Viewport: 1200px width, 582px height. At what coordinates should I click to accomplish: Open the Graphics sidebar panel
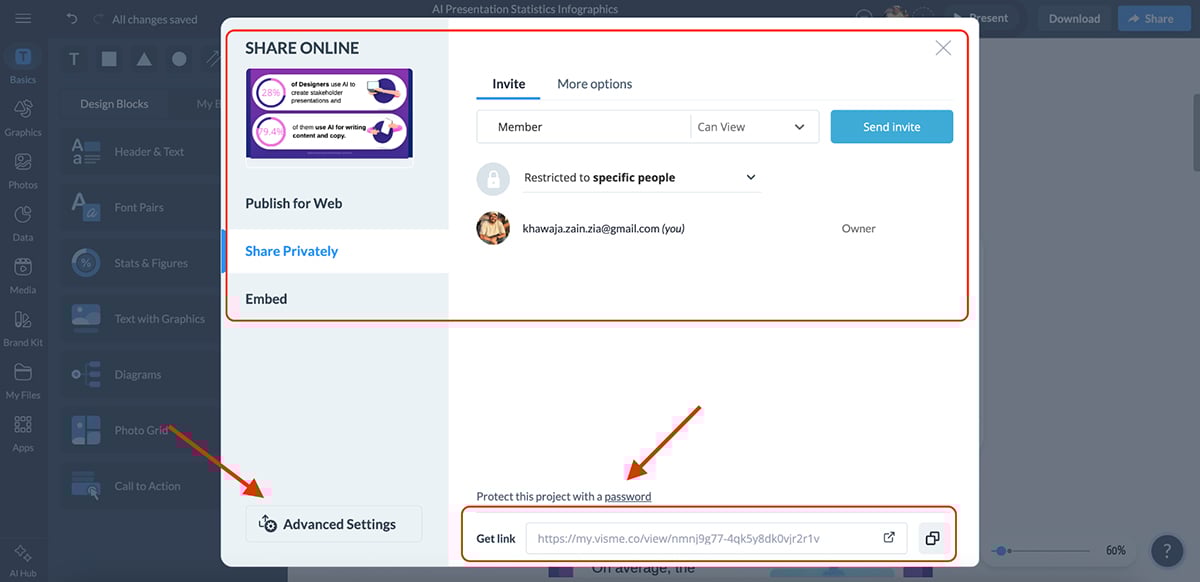[23, 115]
